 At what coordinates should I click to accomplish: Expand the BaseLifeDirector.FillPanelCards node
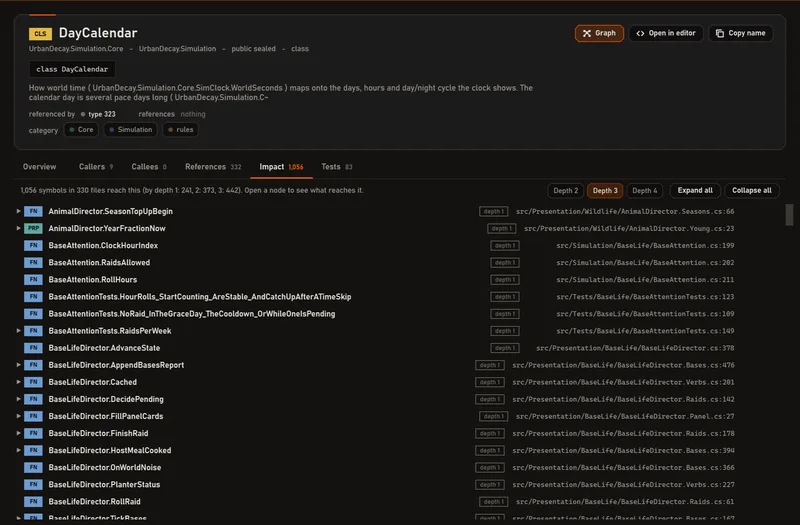[x=18, y=416]
